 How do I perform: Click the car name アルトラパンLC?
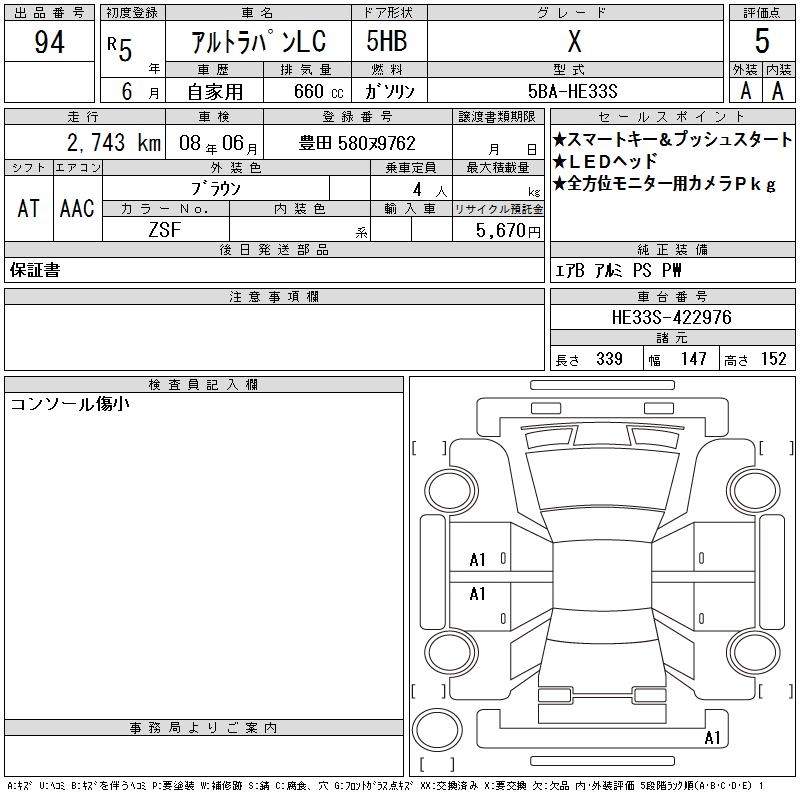(256, 43)
